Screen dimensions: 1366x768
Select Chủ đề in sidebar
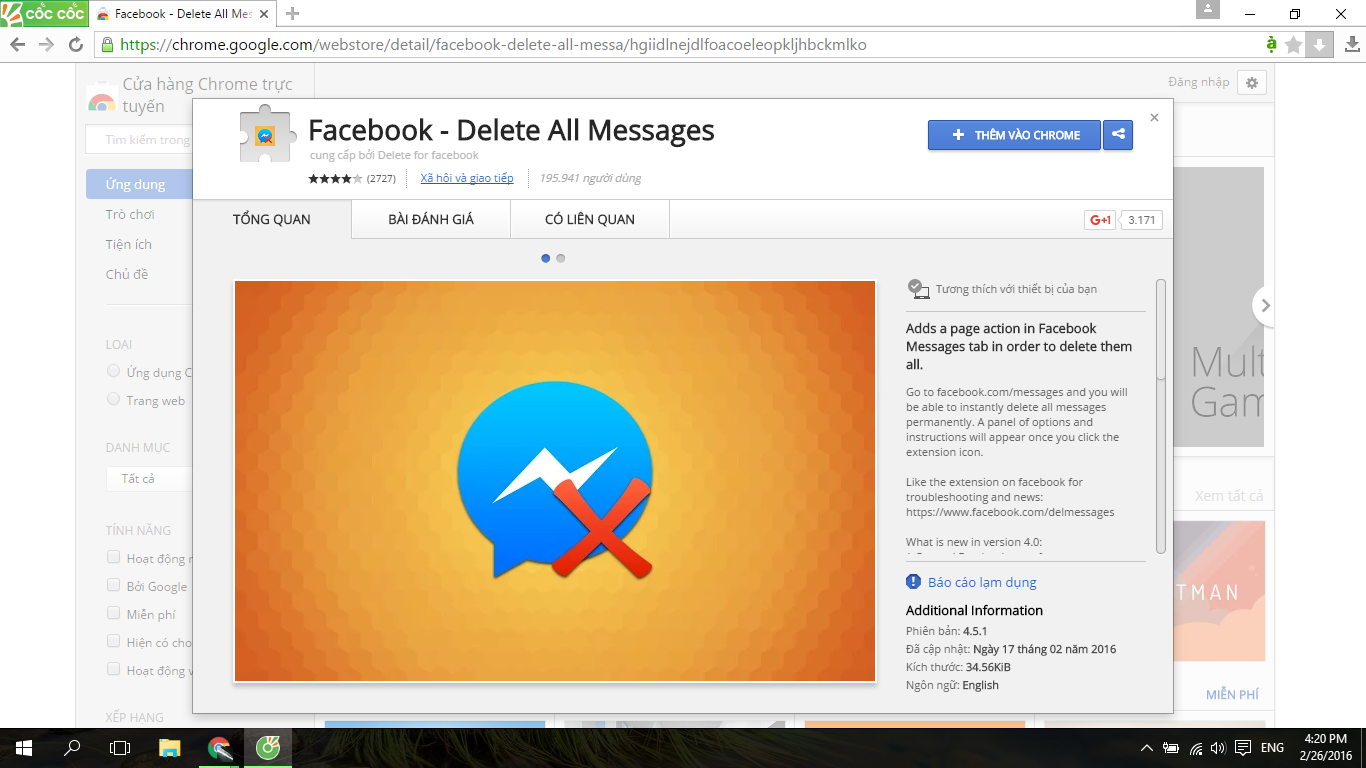pyautogui.click(x=127, y=274)
